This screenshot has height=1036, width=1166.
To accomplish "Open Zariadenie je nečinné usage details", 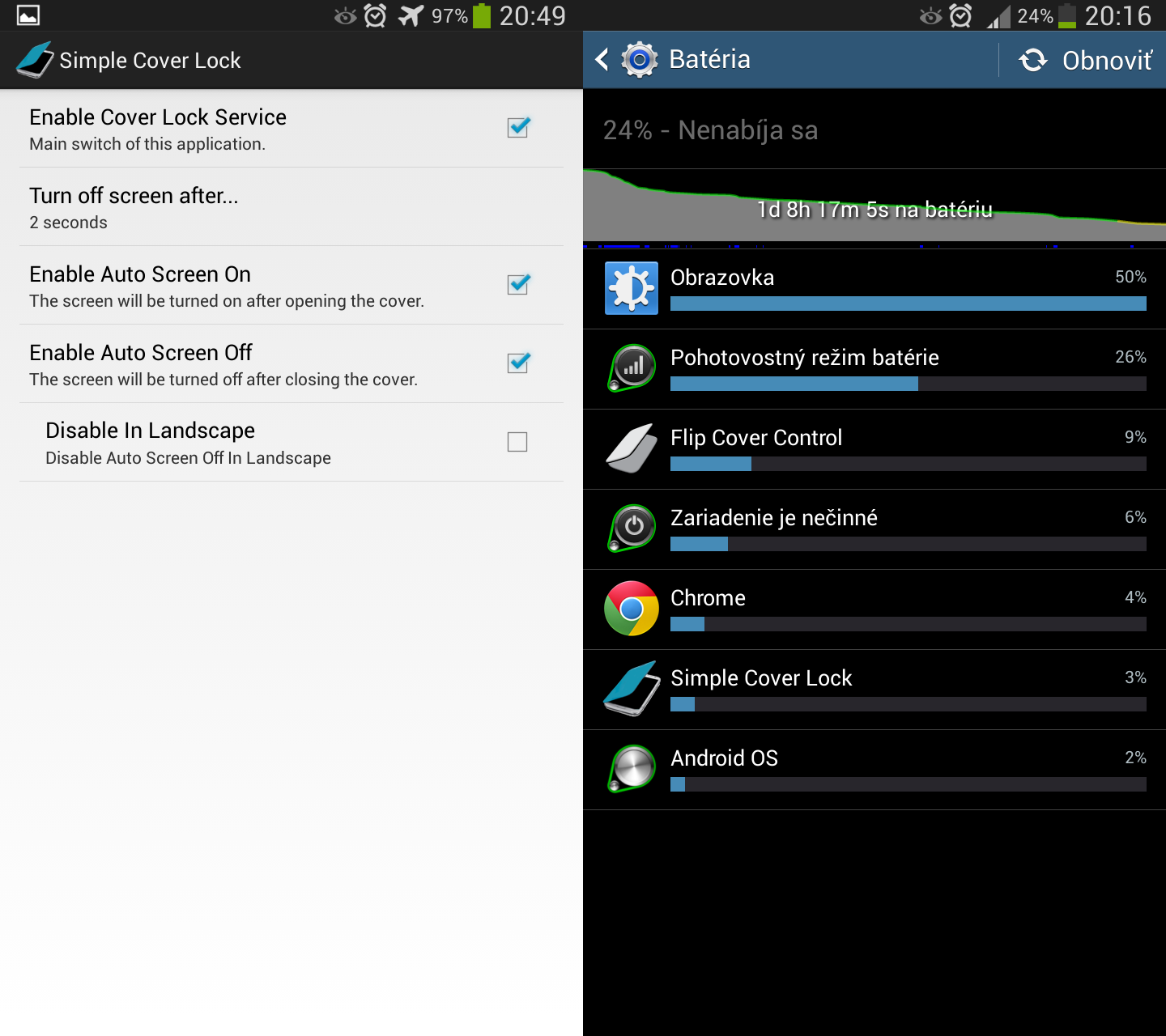I will pyautogui.click(x=874, y=529).
